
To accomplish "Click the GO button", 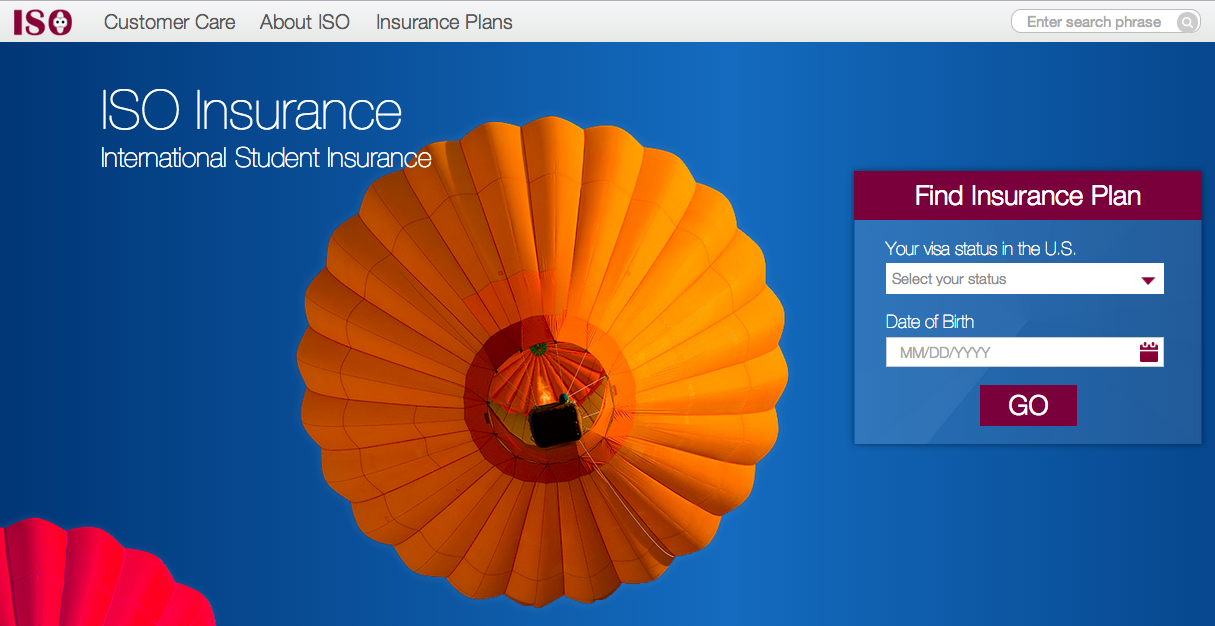I will [x=1028, y=405].
